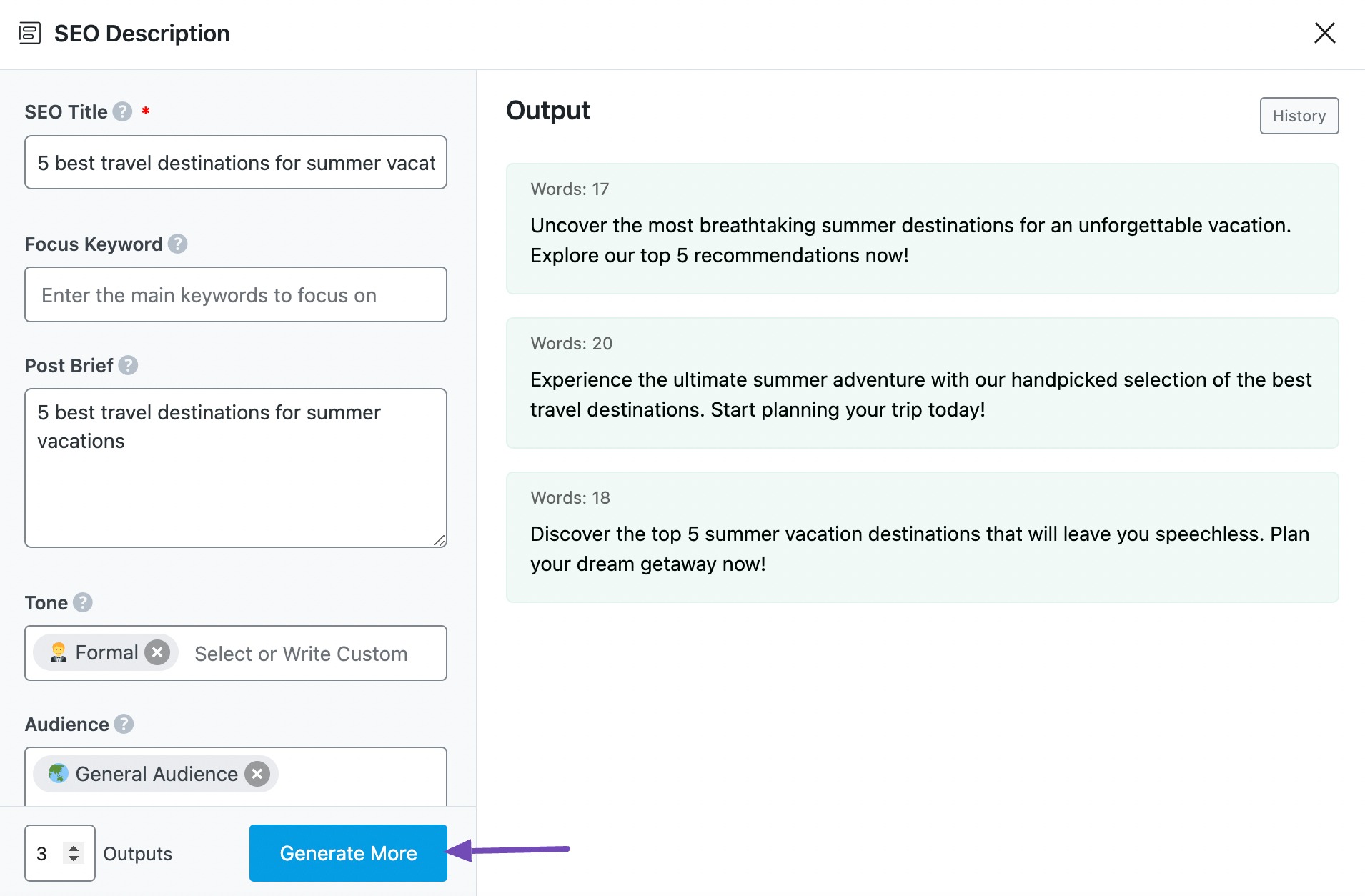Click the 'Words: 17' label
This screenshot has height=896, width=1365.
click(x=570, y=189)
